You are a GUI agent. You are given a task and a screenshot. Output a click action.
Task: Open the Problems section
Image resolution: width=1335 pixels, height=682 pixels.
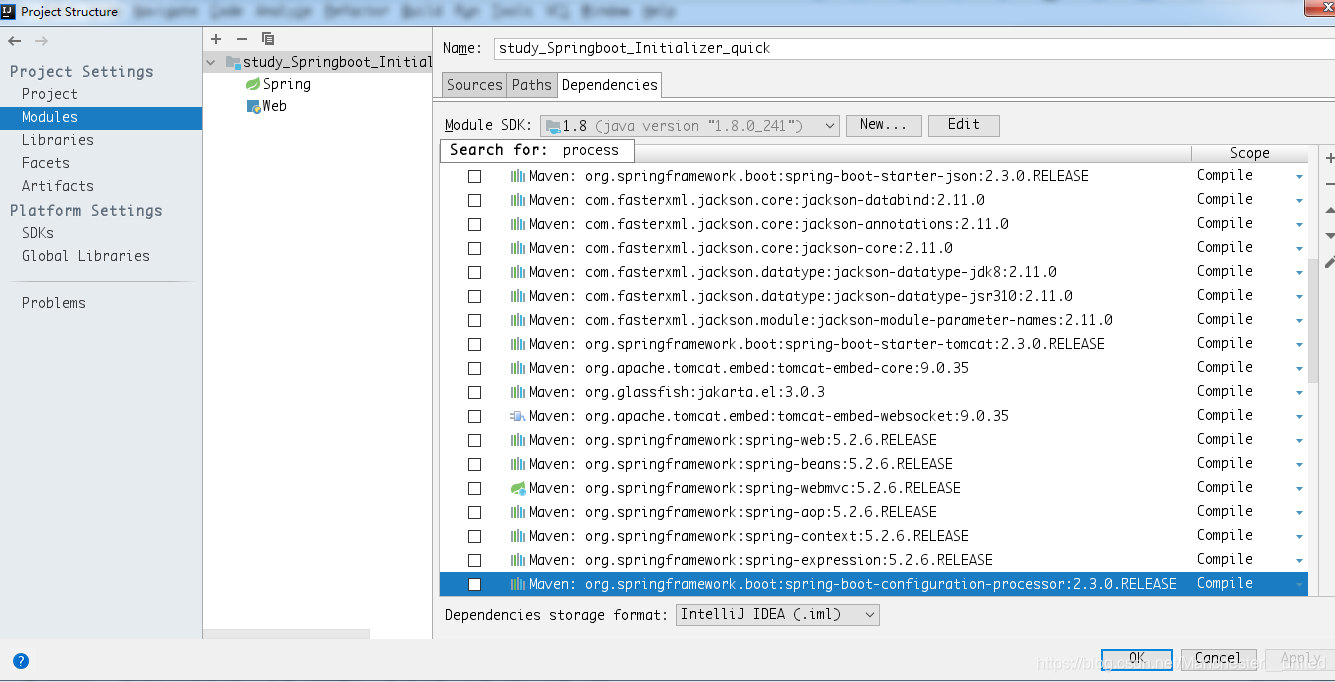pos(54,303)
